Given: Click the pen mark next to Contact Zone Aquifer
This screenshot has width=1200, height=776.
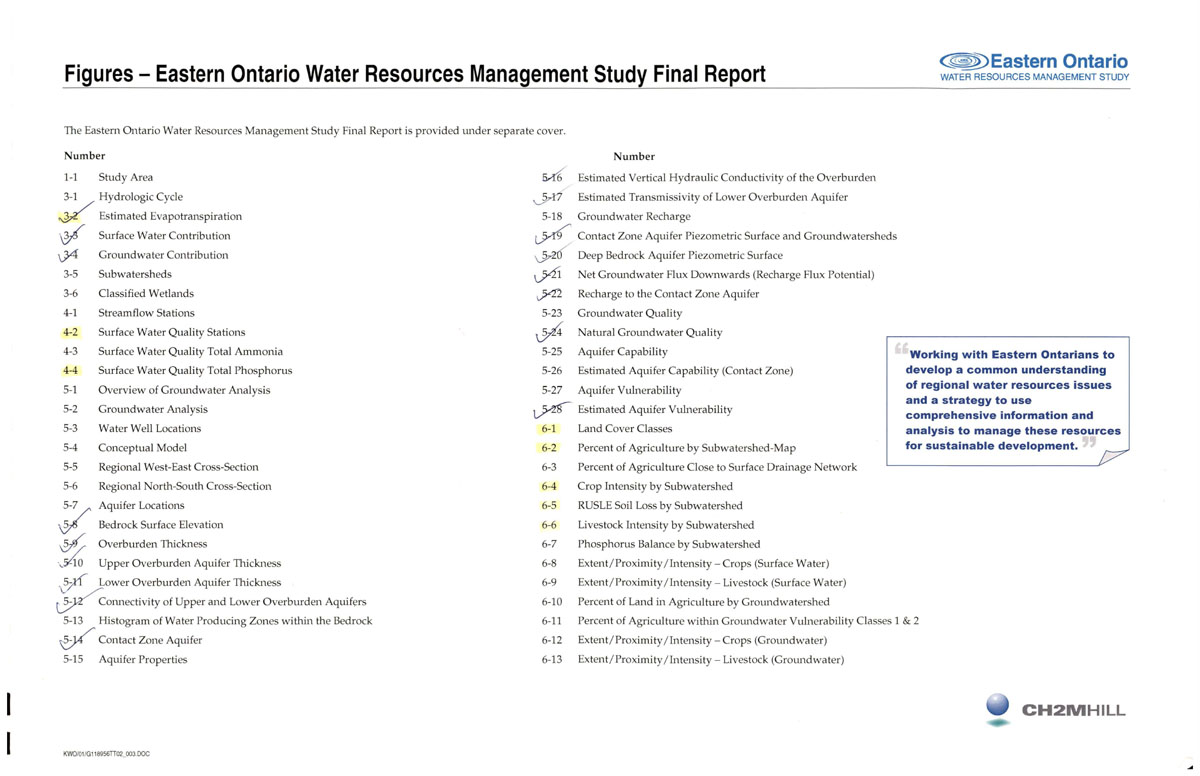Looking at the screenshot, I should pyautogui.click(x=69, y=640).
